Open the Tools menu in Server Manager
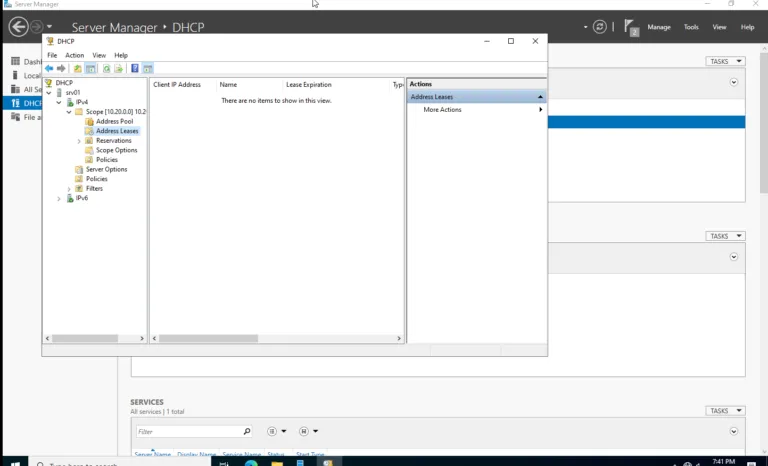 (691, 27)
